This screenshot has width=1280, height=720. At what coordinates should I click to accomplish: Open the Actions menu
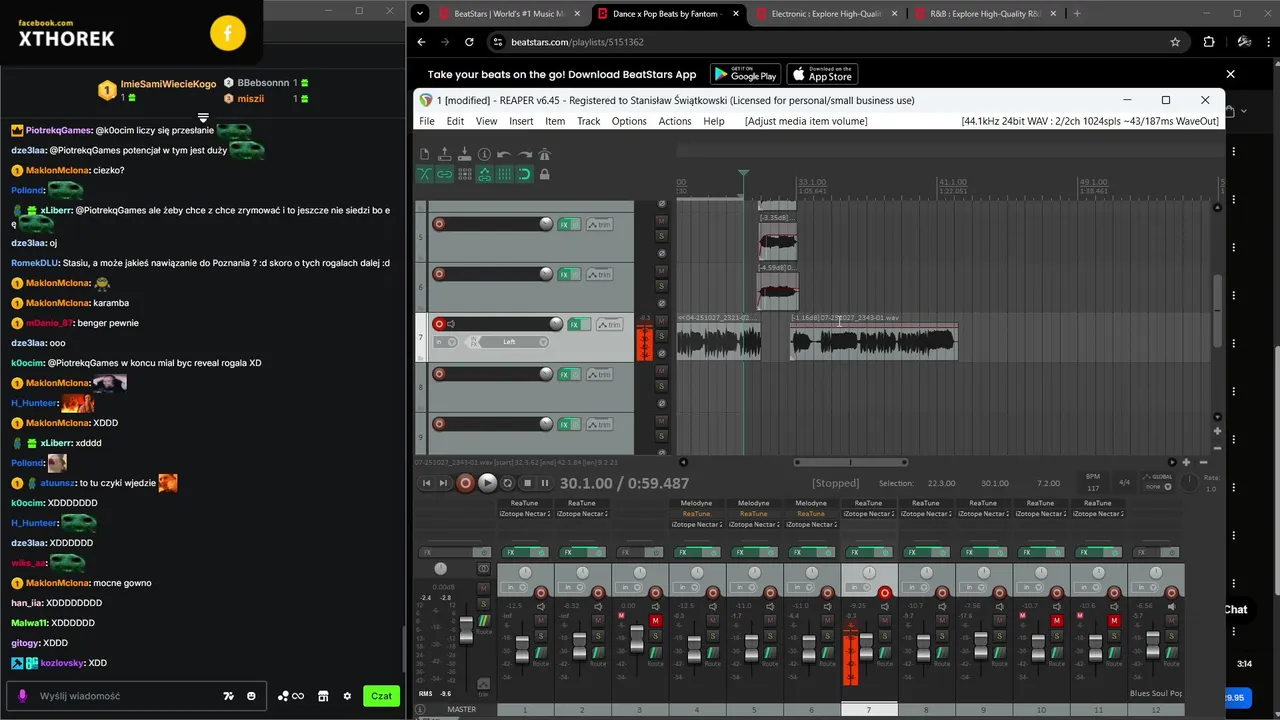675,121
